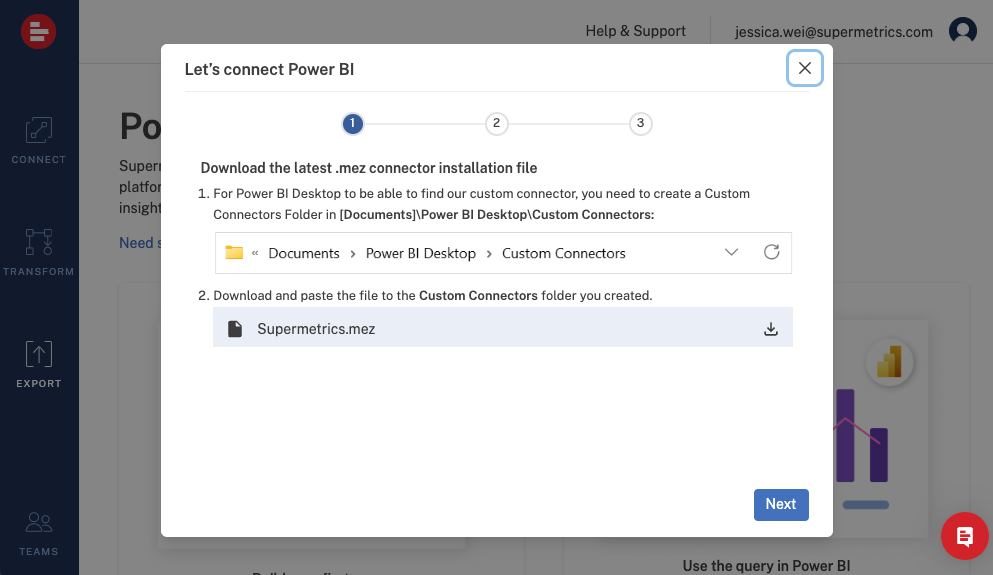Open the Teams section in the sidebar
Screen dimensions: 993x575
tap(39, 534)
